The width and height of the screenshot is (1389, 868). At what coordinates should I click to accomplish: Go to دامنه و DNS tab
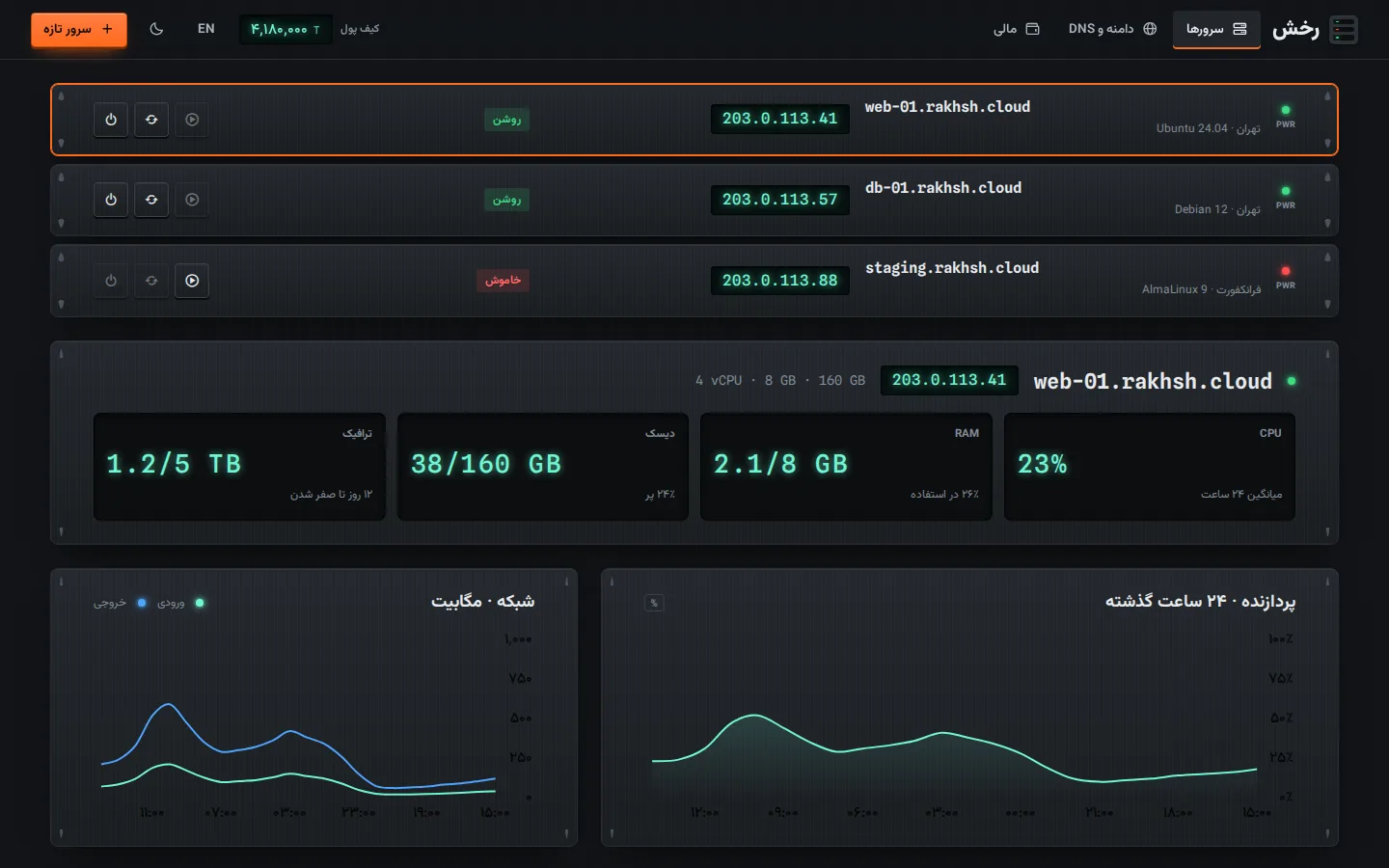(1112, 29)
